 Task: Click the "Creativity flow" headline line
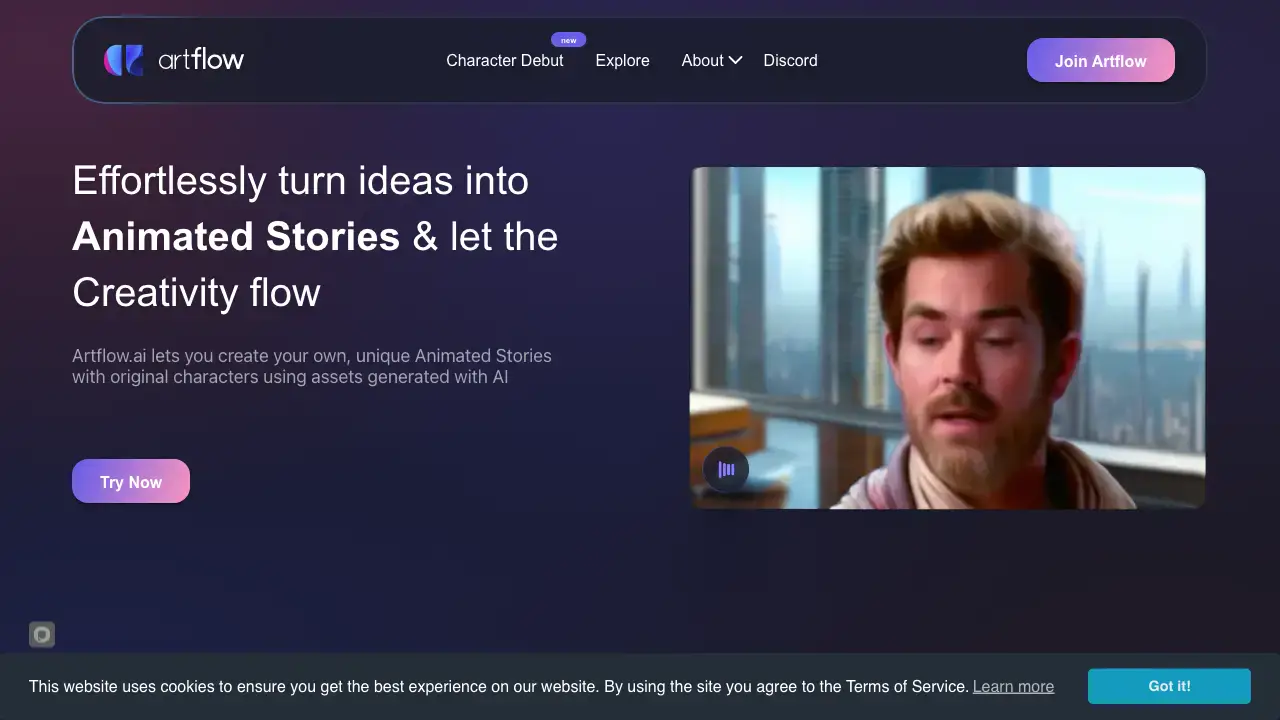pos(196,293)
